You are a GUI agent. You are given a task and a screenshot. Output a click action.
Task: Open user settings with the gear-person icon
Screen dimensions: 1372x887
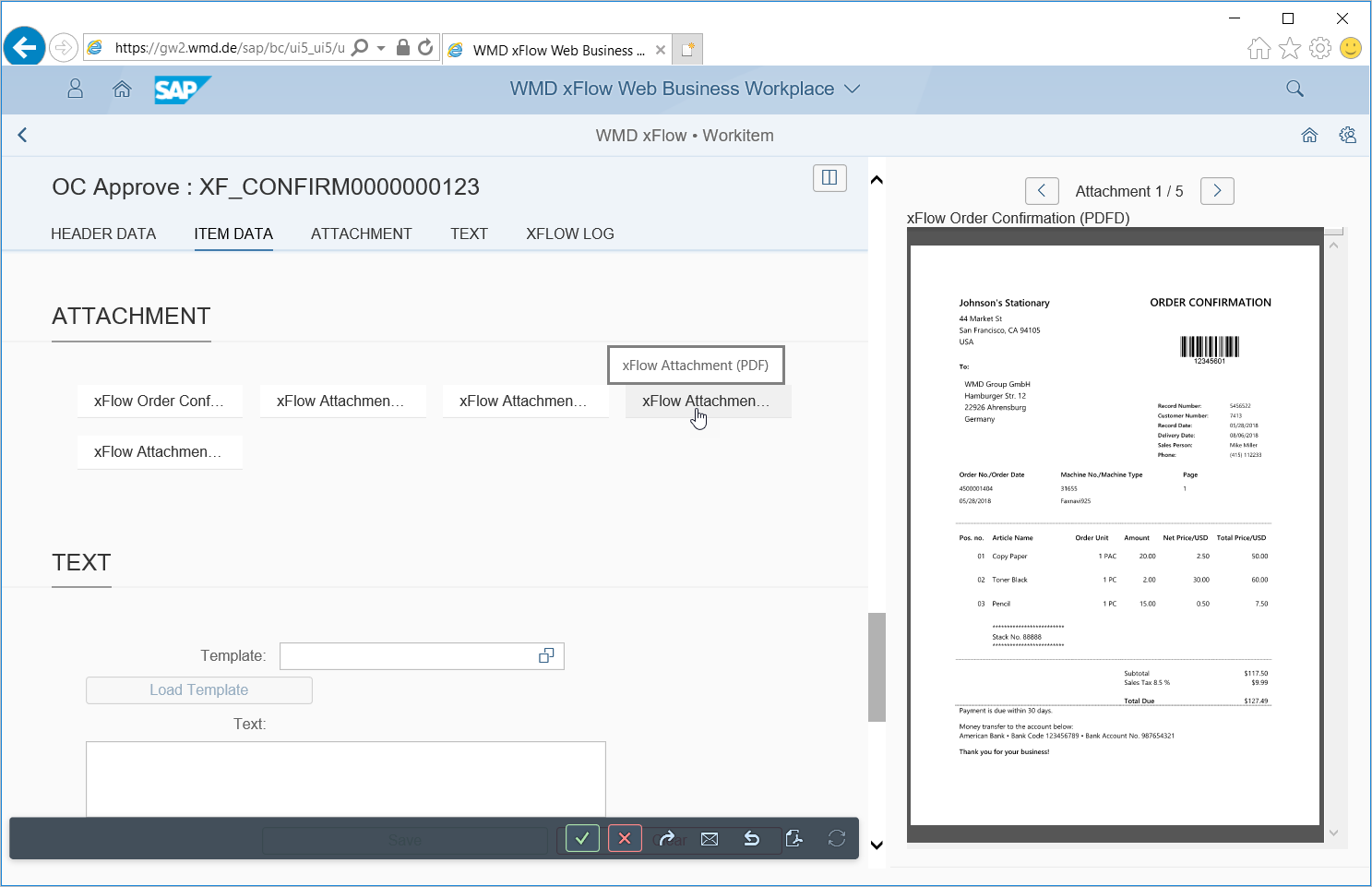1347,135
